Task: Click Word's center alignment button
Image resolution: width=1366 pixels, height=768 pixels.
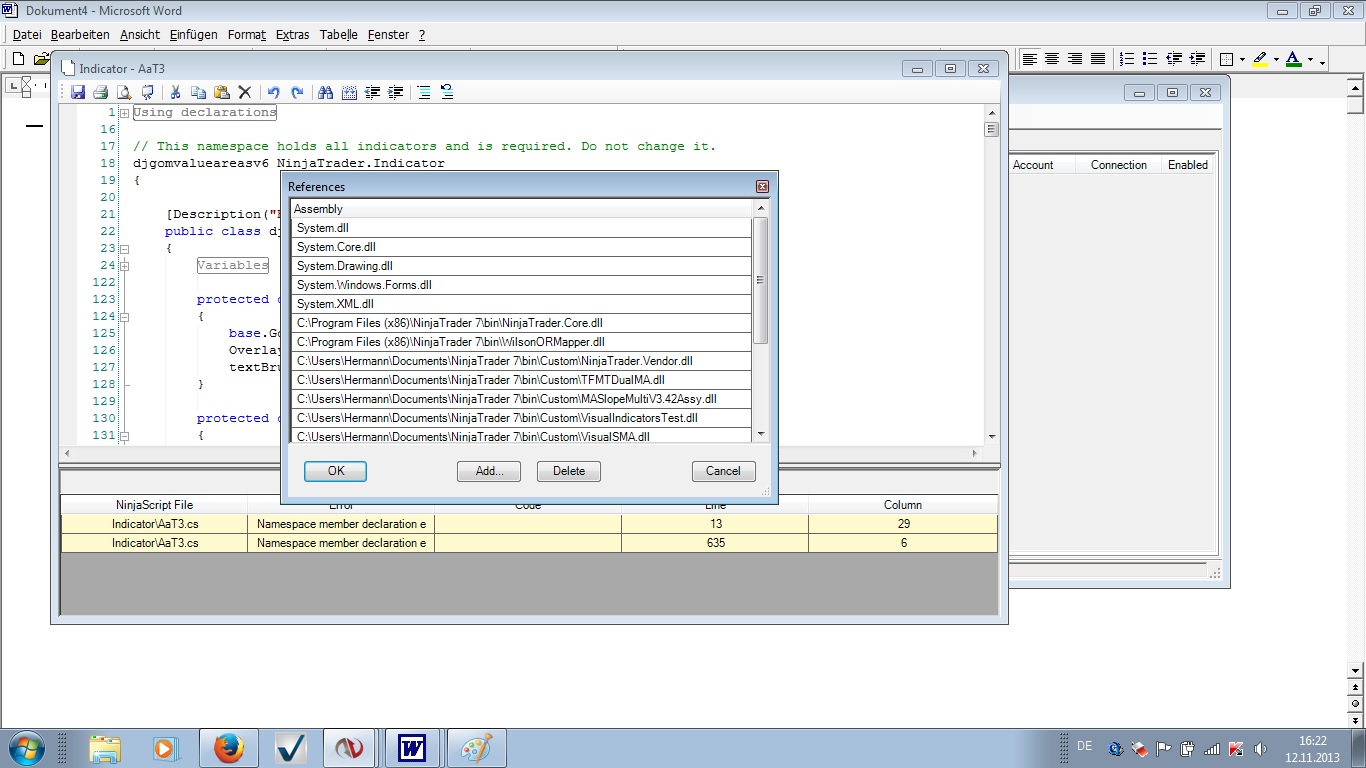Action: [1052, 59]
